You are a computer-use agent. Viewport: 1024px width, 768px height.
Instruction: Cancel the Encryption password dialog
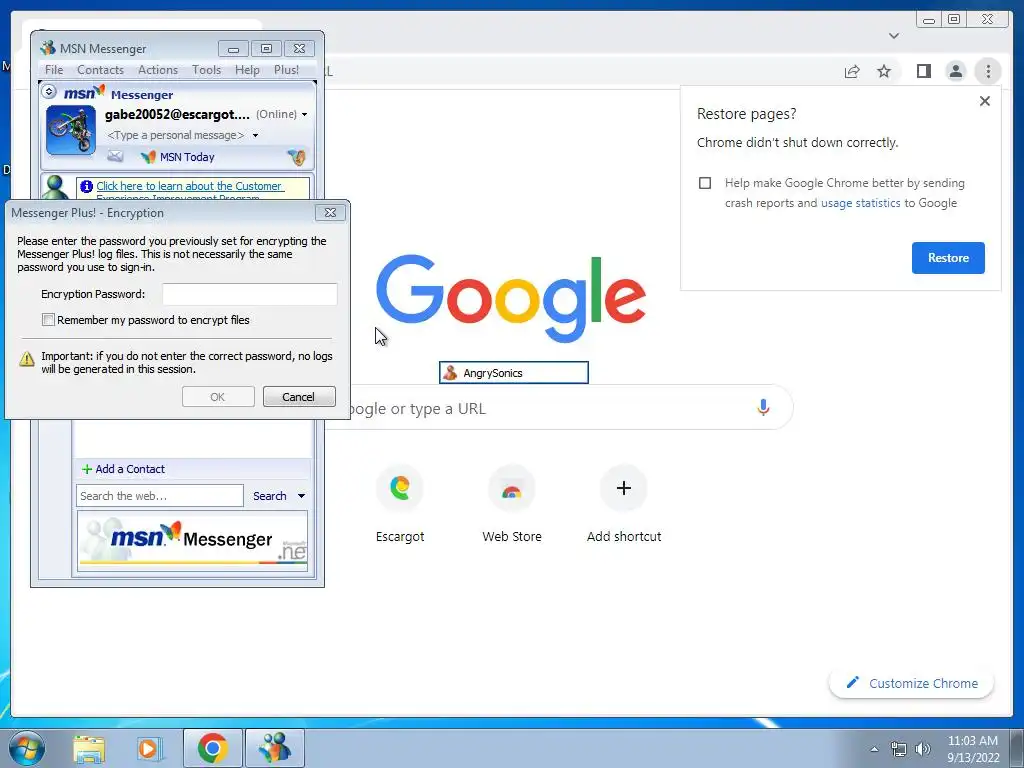tap(299, 396)
